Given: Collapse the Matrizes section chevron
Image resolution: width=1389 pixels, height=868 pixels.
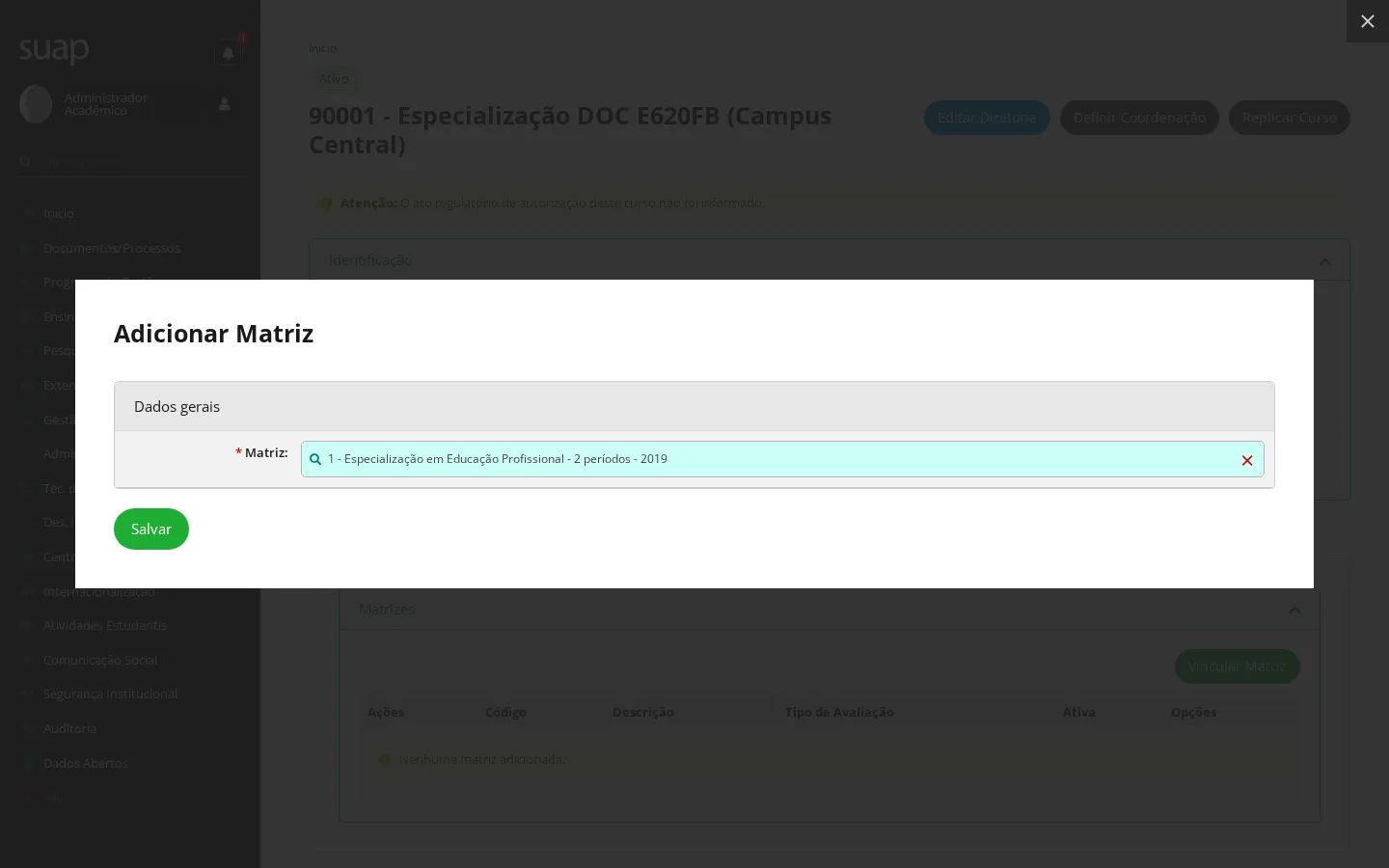Looking at the screenshot, I should (1294, 610).
